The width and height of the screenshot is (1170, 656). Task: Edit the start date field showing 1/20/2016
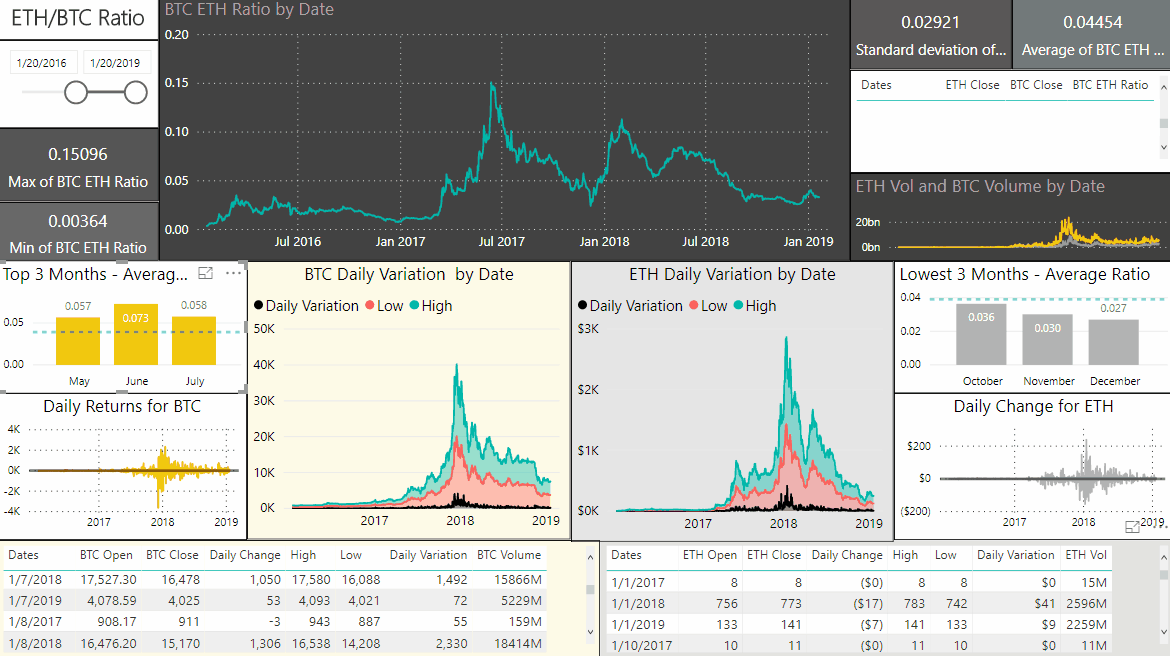coord(42,61)
